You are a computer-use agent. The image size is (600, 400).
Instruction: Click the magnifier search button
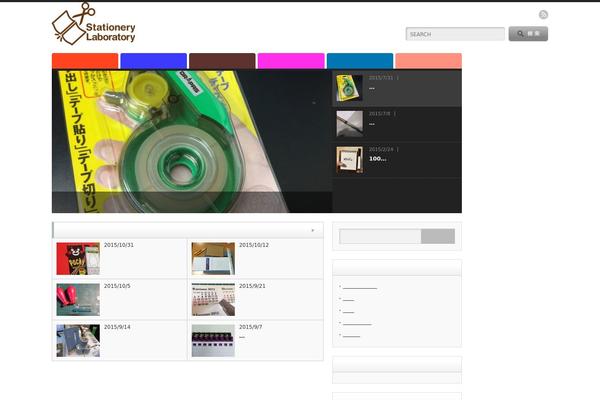coord(528,34)
